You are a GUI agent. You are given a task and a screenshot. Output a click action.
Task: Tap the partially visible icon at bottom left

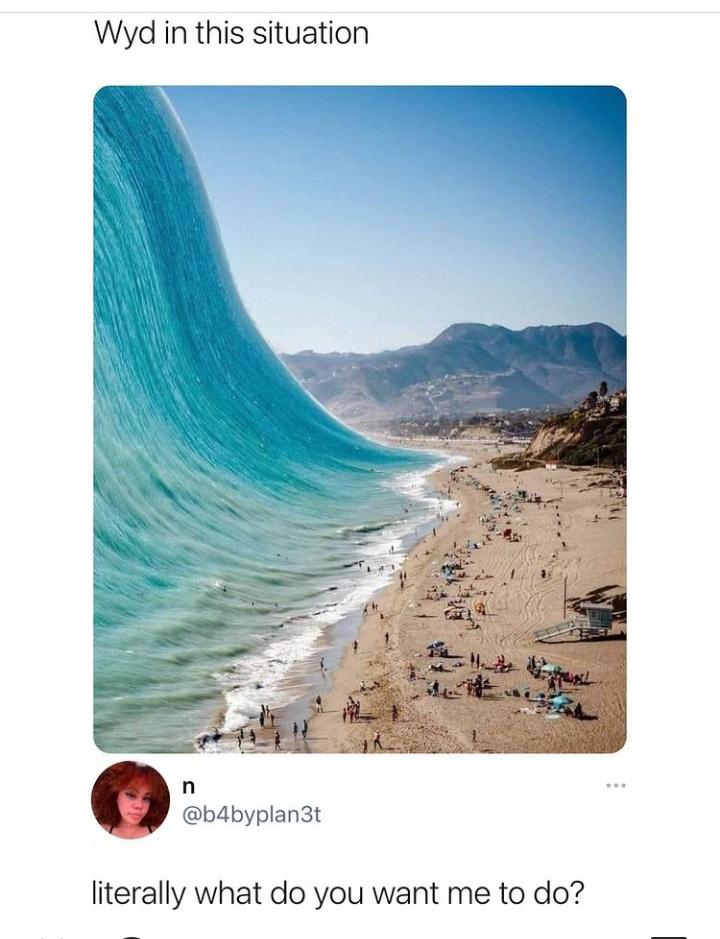(135, 935)
